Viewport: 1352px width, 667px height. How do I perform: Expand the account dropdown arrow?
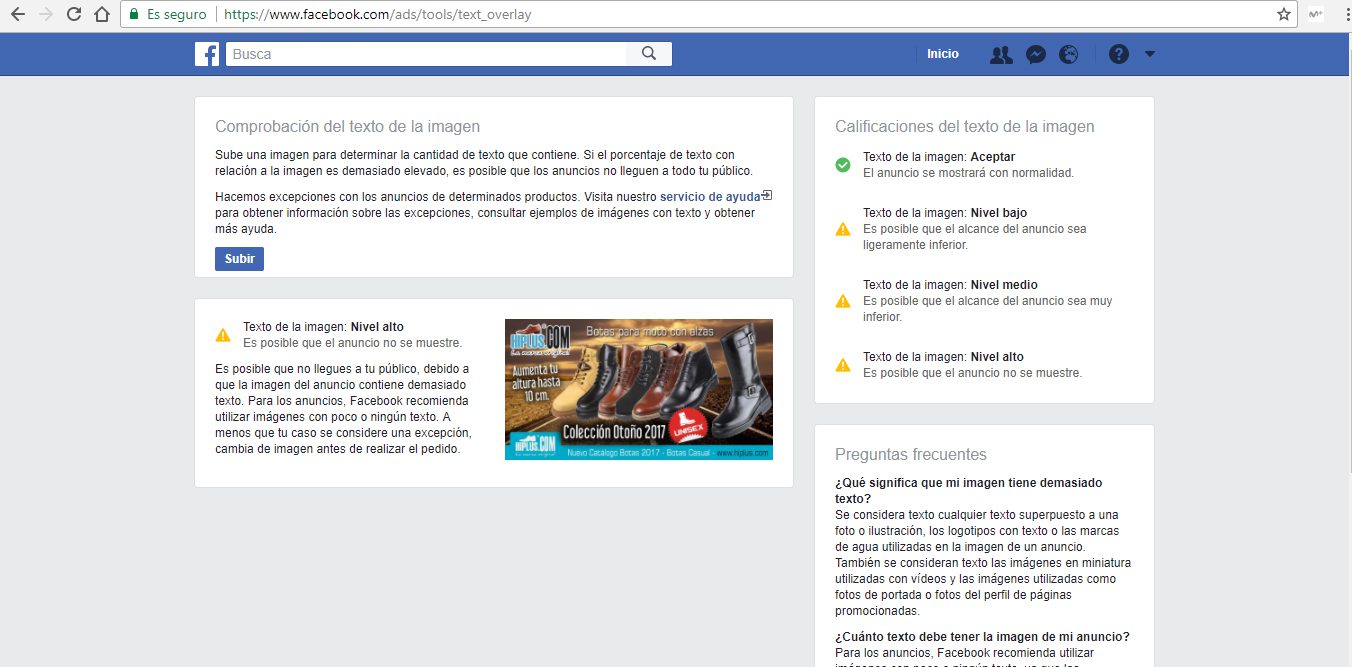point(1150,55)
